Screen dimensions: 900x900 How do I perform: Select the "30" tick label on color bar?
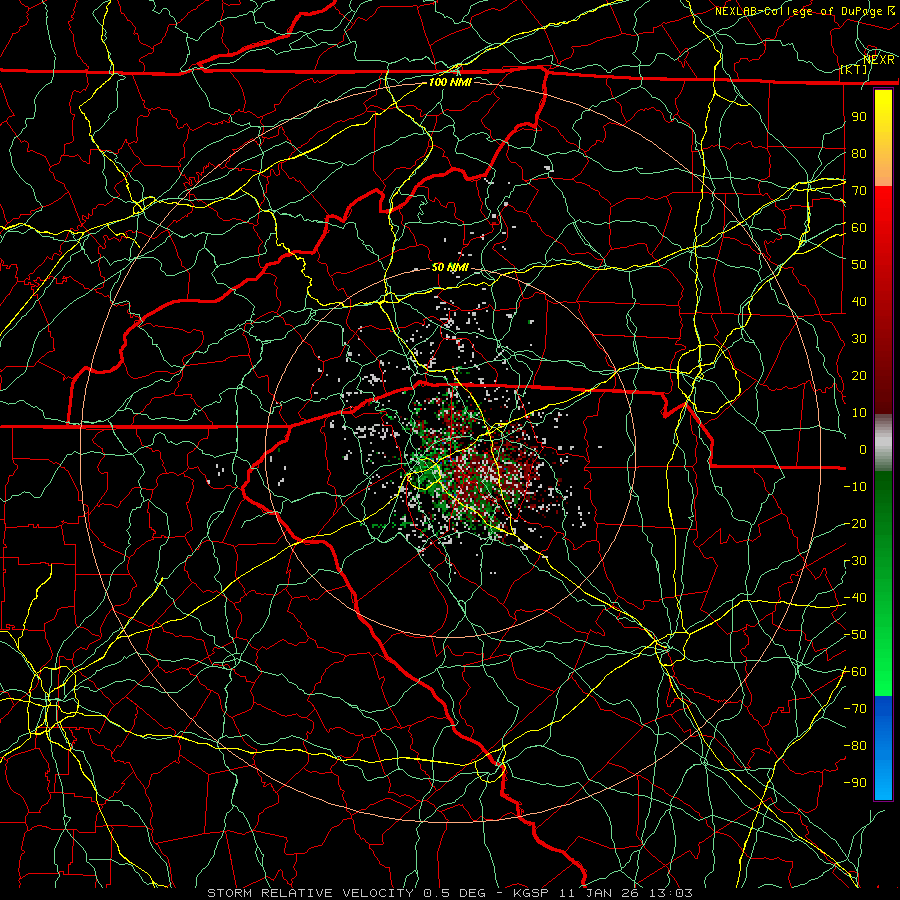[x=859, y=339]
